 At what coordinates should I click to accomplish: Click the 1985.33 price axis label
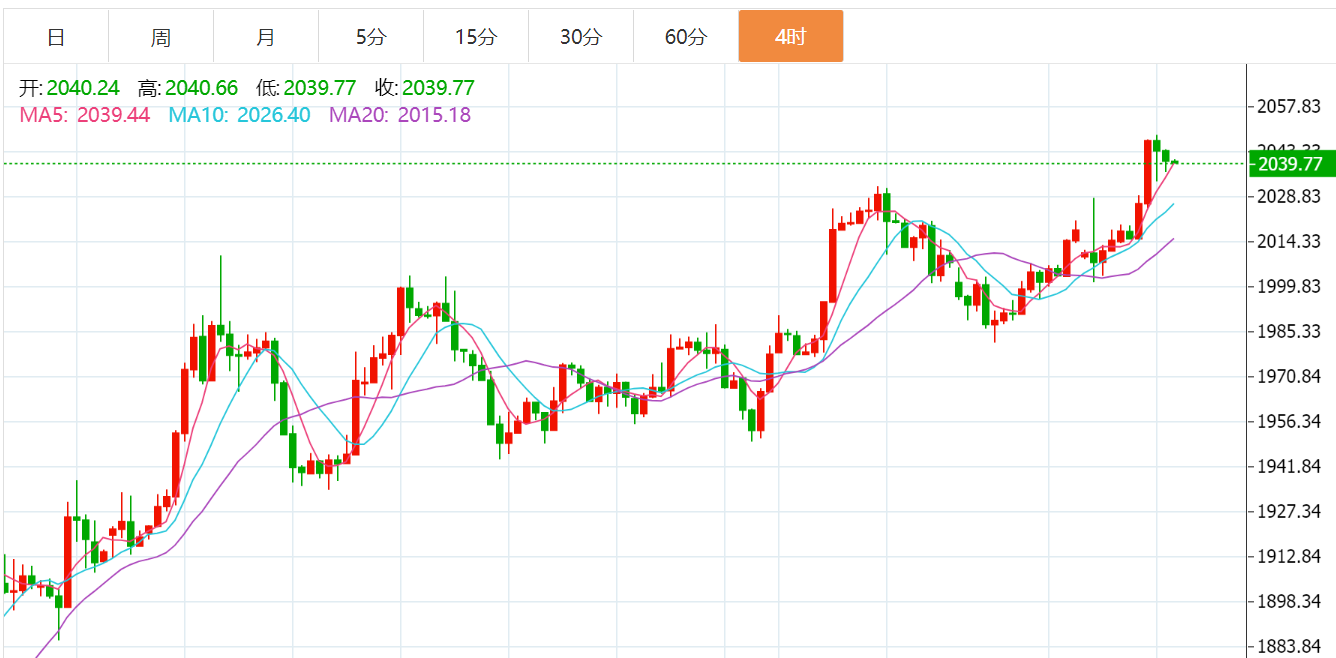(x=1291, y=331)
